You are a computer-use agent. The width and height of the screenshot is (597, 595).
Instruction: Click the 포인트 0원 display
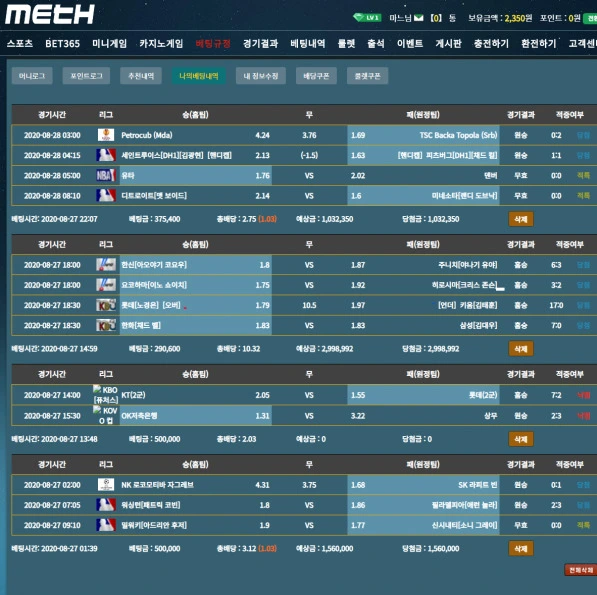560,18
